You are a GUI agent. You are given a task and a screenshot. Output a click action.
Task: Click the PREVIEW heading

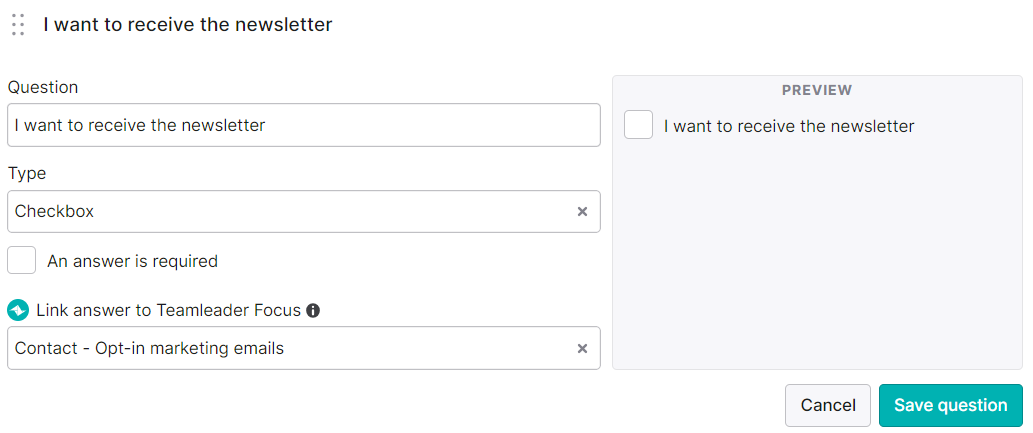tap(817, 90)
